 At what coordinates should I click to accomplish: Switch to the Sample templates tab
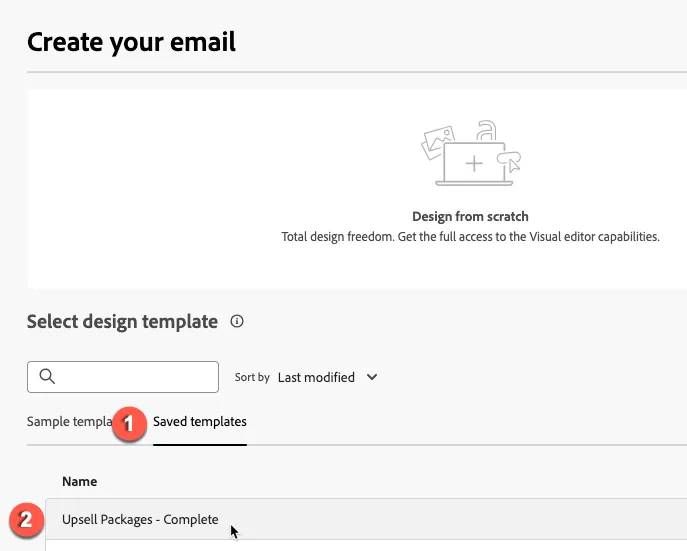point(69,422)
